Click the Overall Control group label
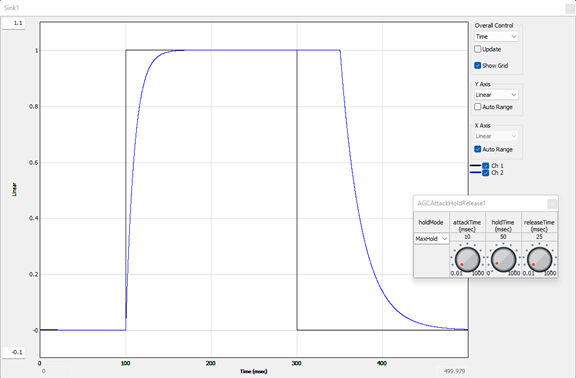 pos(494,25)
